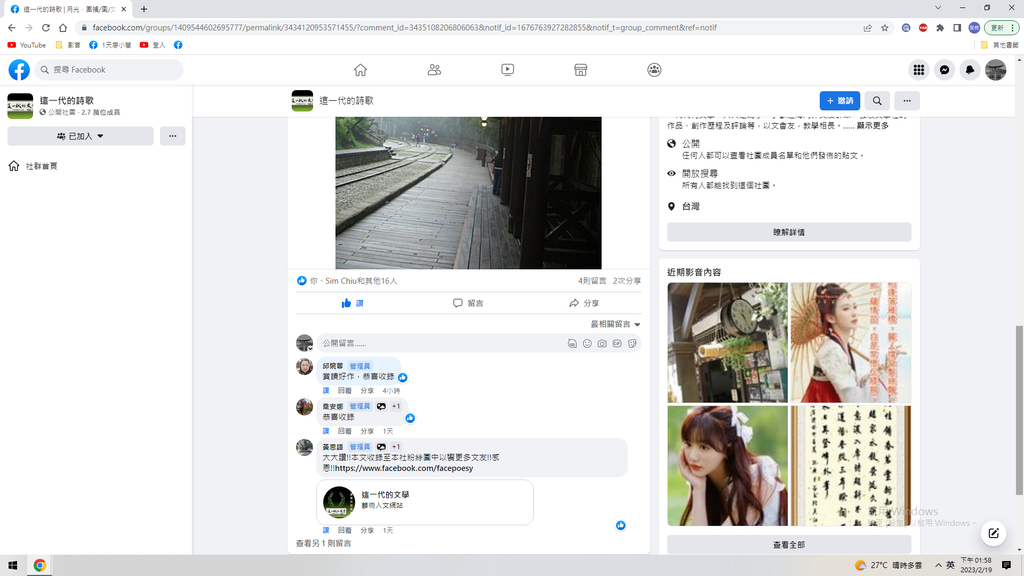Click the camera icon to attach a photo
This screenshot has width=1024, height=576.
[602, 343]
